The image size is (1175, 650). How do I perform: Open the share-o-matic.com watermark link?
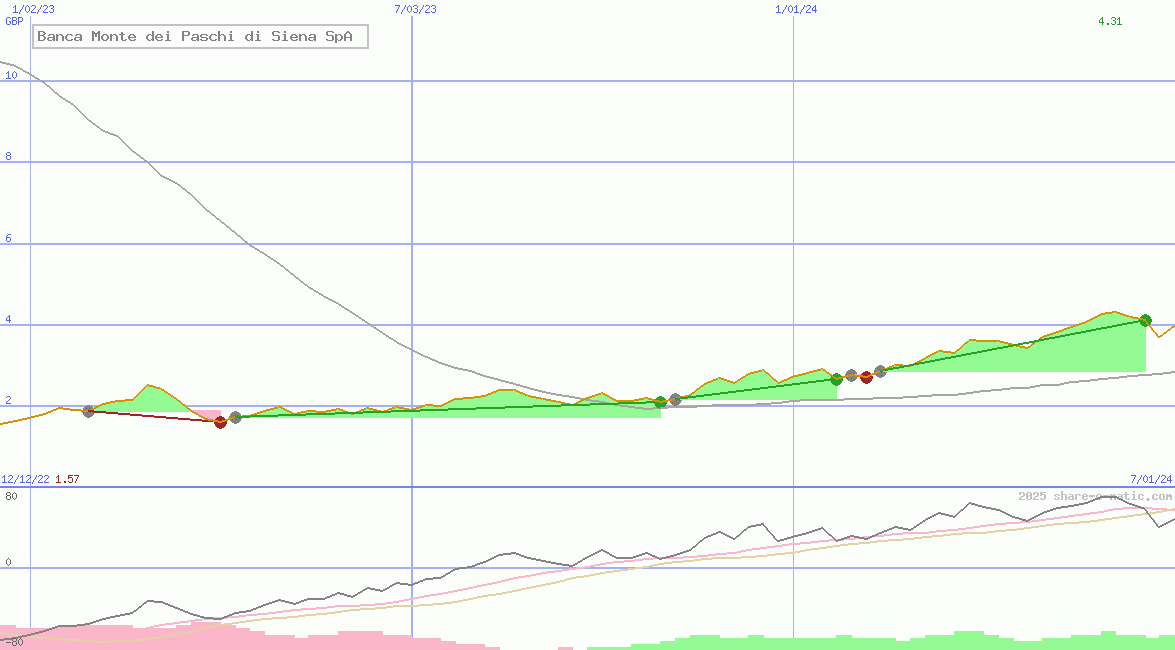(x=1095, y=496)
